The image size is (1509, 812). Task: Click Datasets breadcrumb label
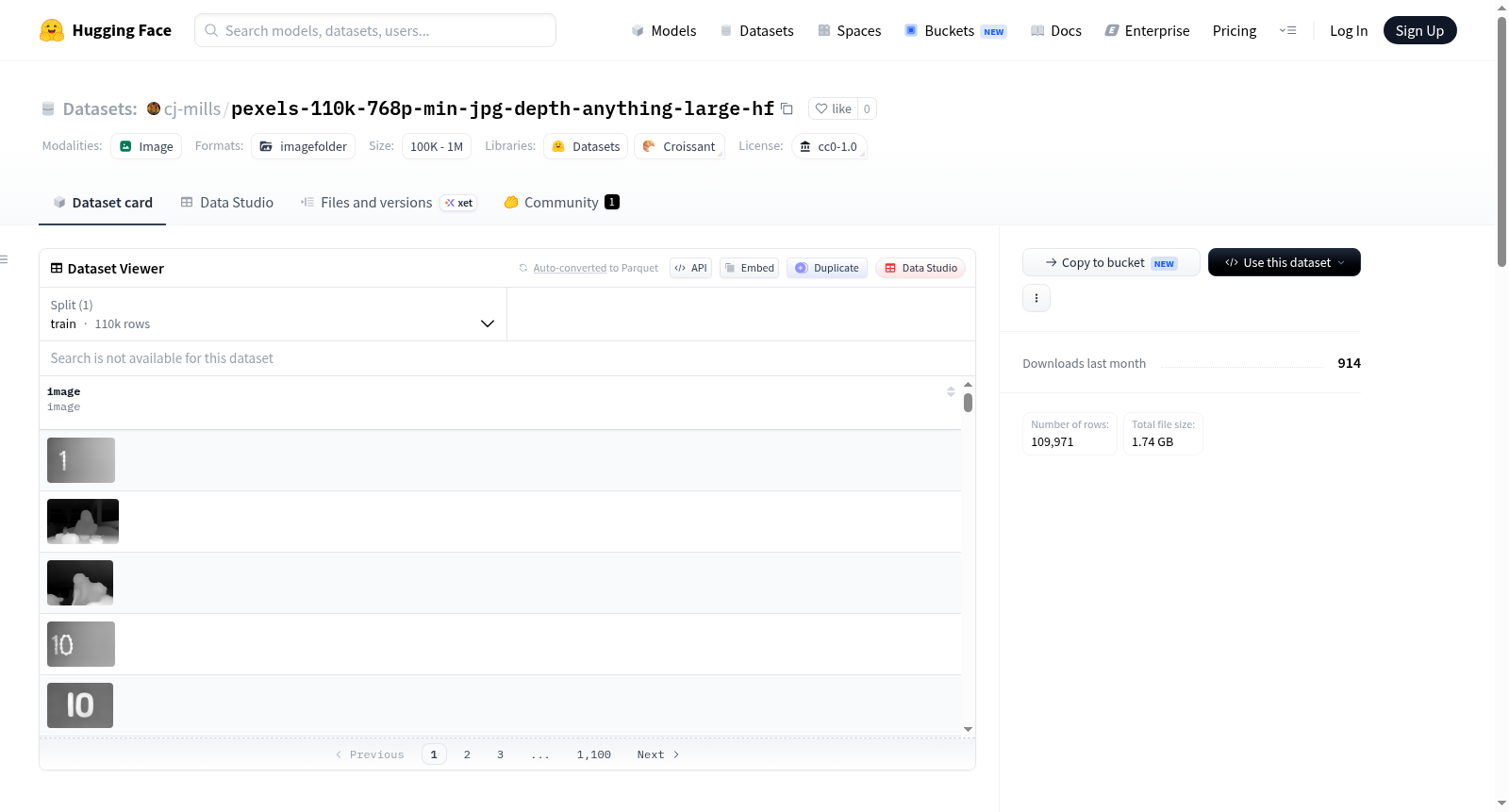pyautogui.click(x=100, y=108)
